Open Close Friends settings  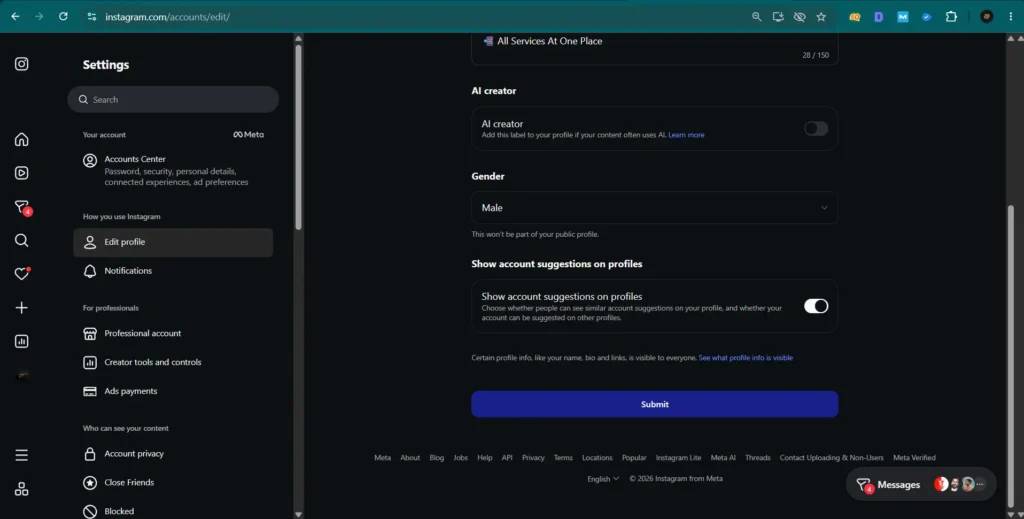[173, 482]
